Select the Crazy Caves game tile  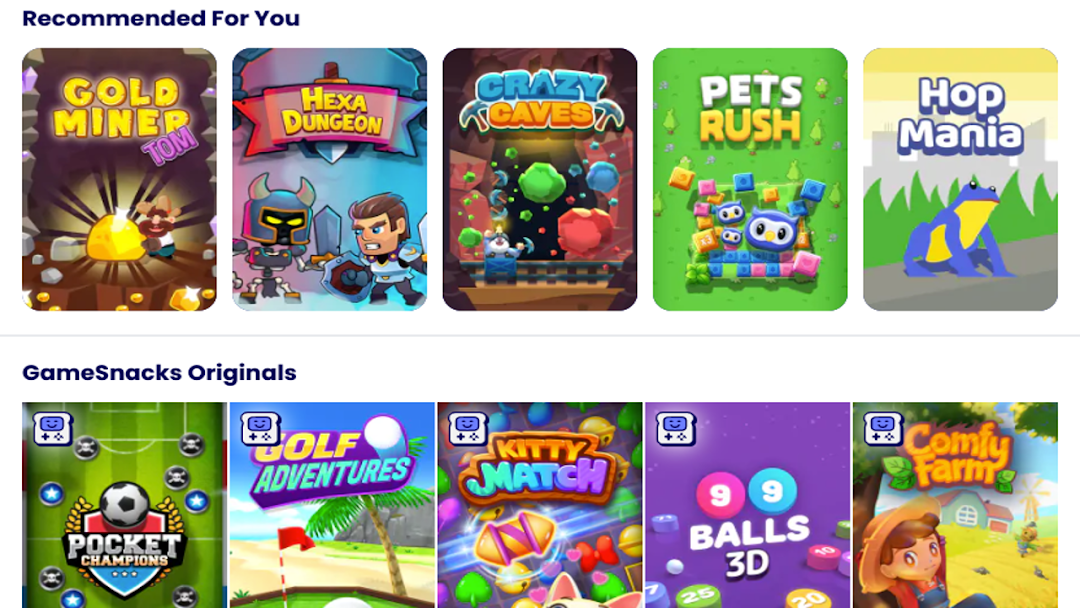pyautogui.click(x=540, y=179)
